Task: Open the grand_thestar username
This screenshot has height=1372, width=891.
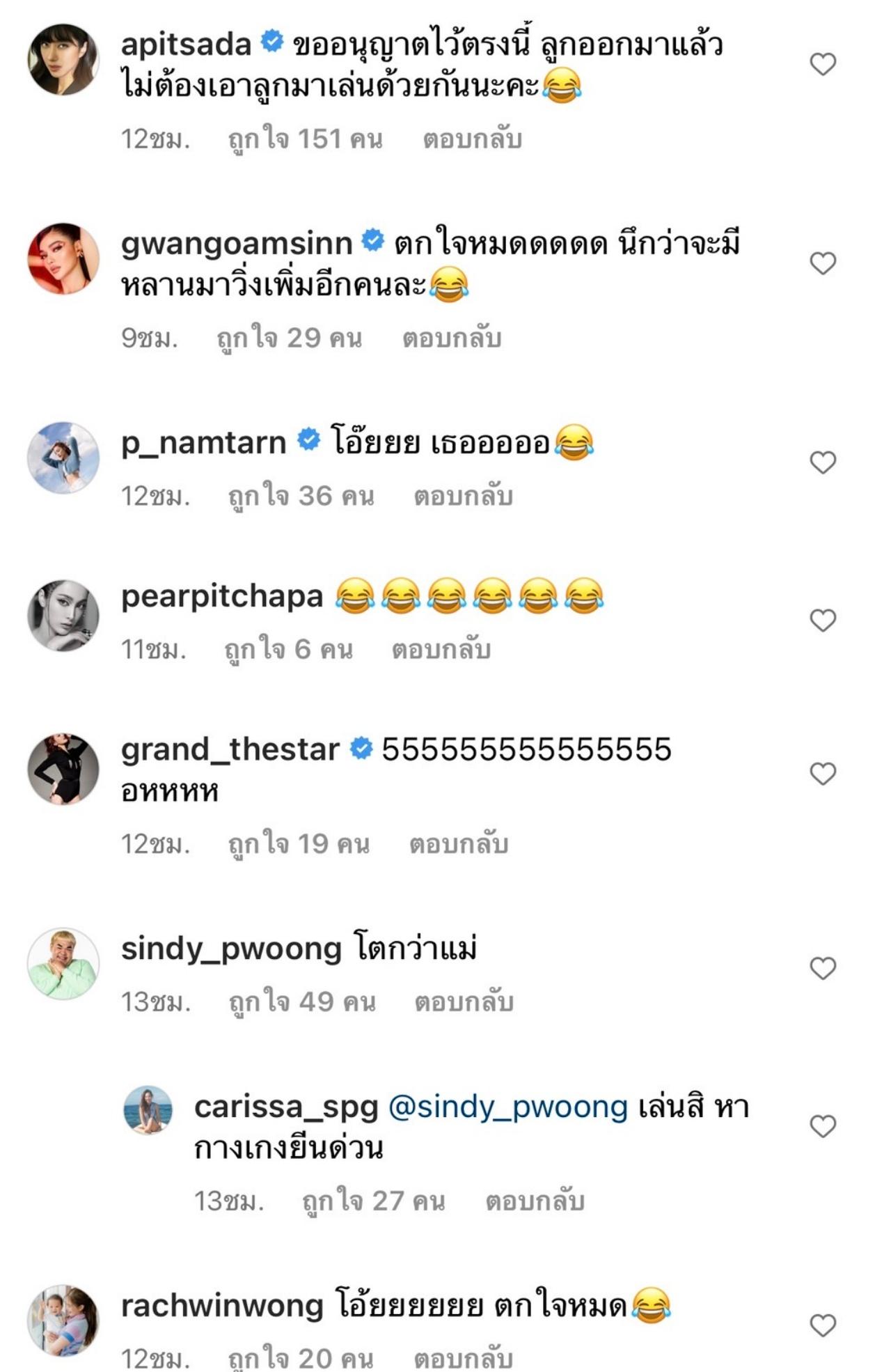Action: (230, 749)
